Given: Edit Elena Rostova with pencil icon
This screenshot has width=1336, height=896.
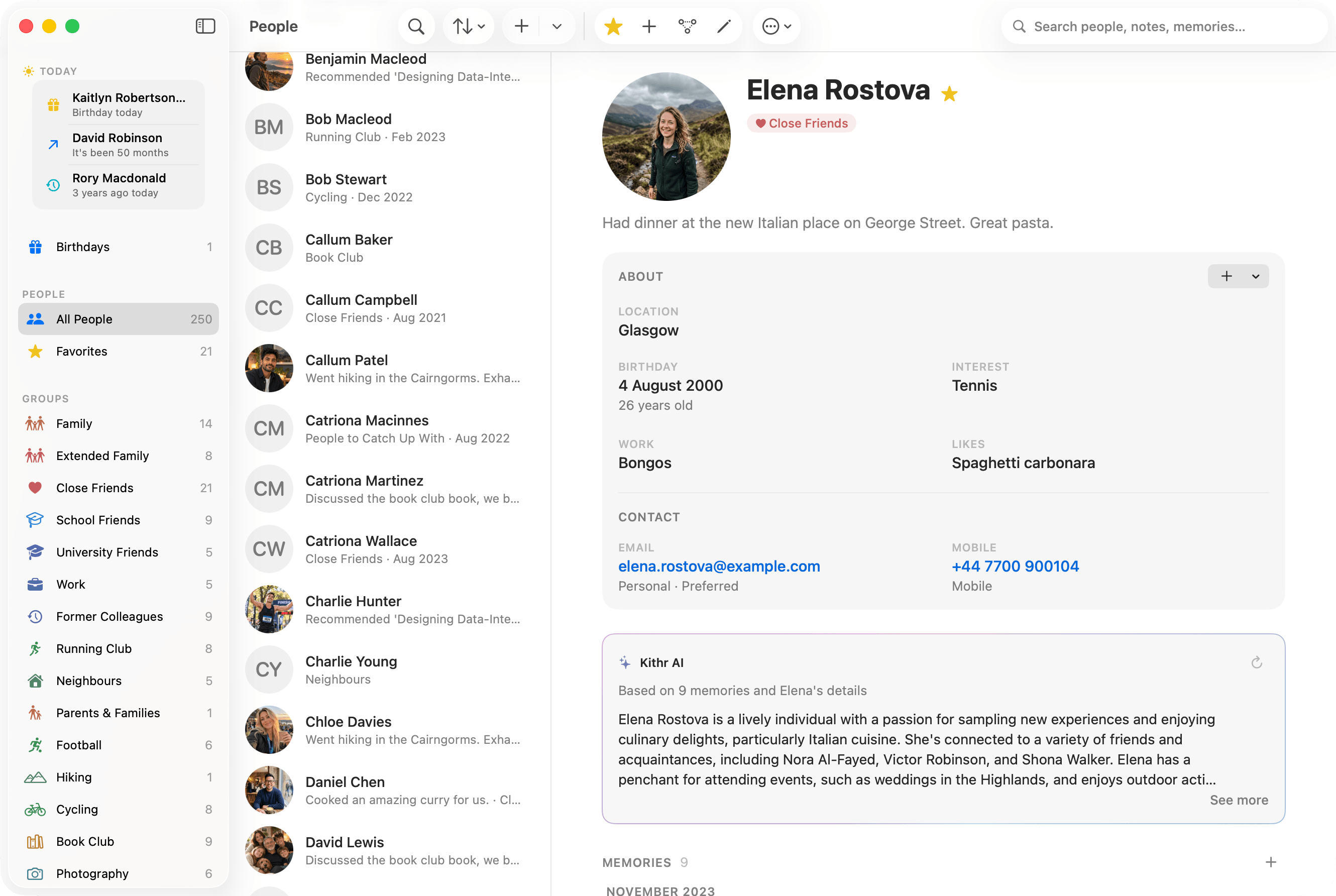Looking at the screenshot, I should coord(724,26).
